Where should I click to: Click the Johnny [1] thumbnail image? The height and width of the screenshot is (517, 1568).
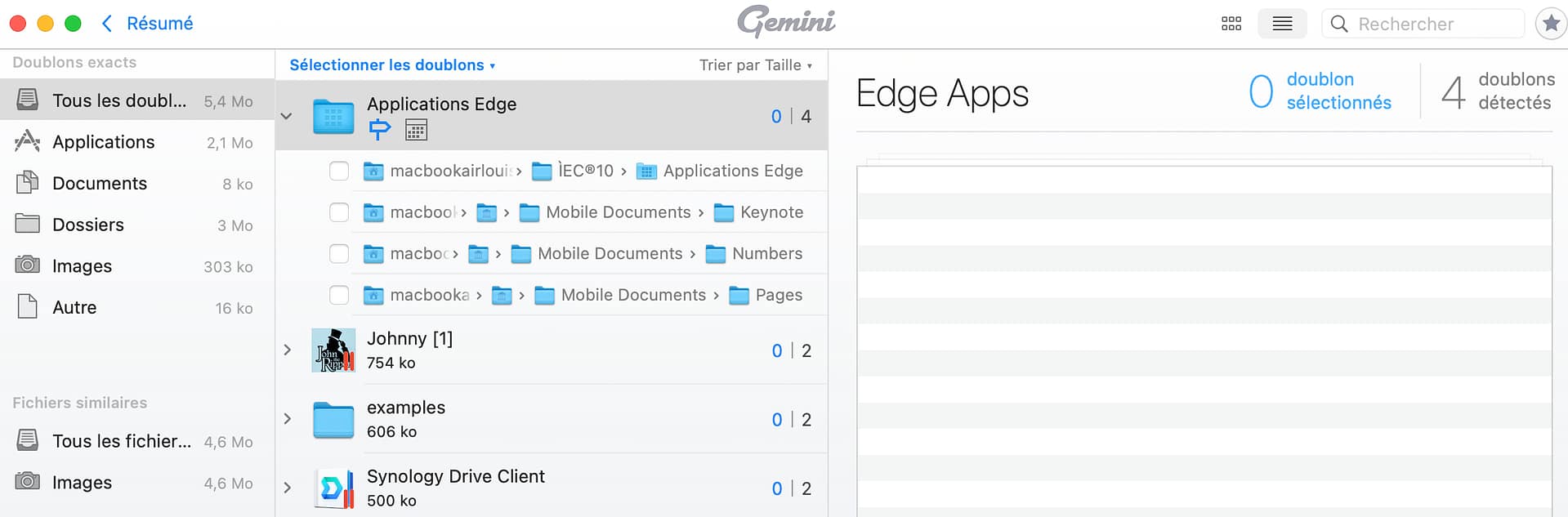coord(333,350)
